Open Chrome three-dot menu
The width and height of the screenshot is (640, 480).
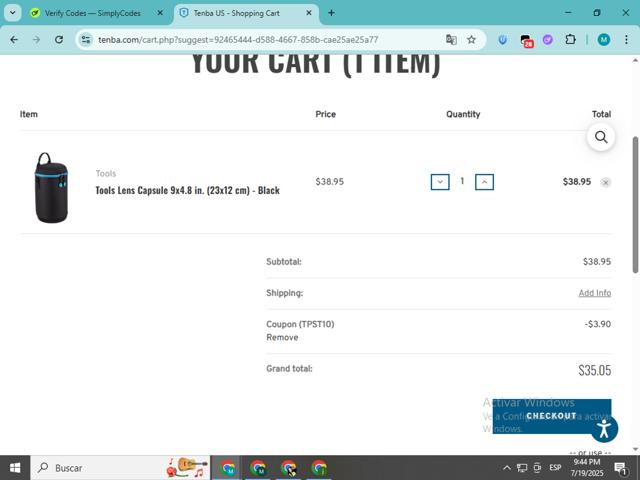(626, 40)
